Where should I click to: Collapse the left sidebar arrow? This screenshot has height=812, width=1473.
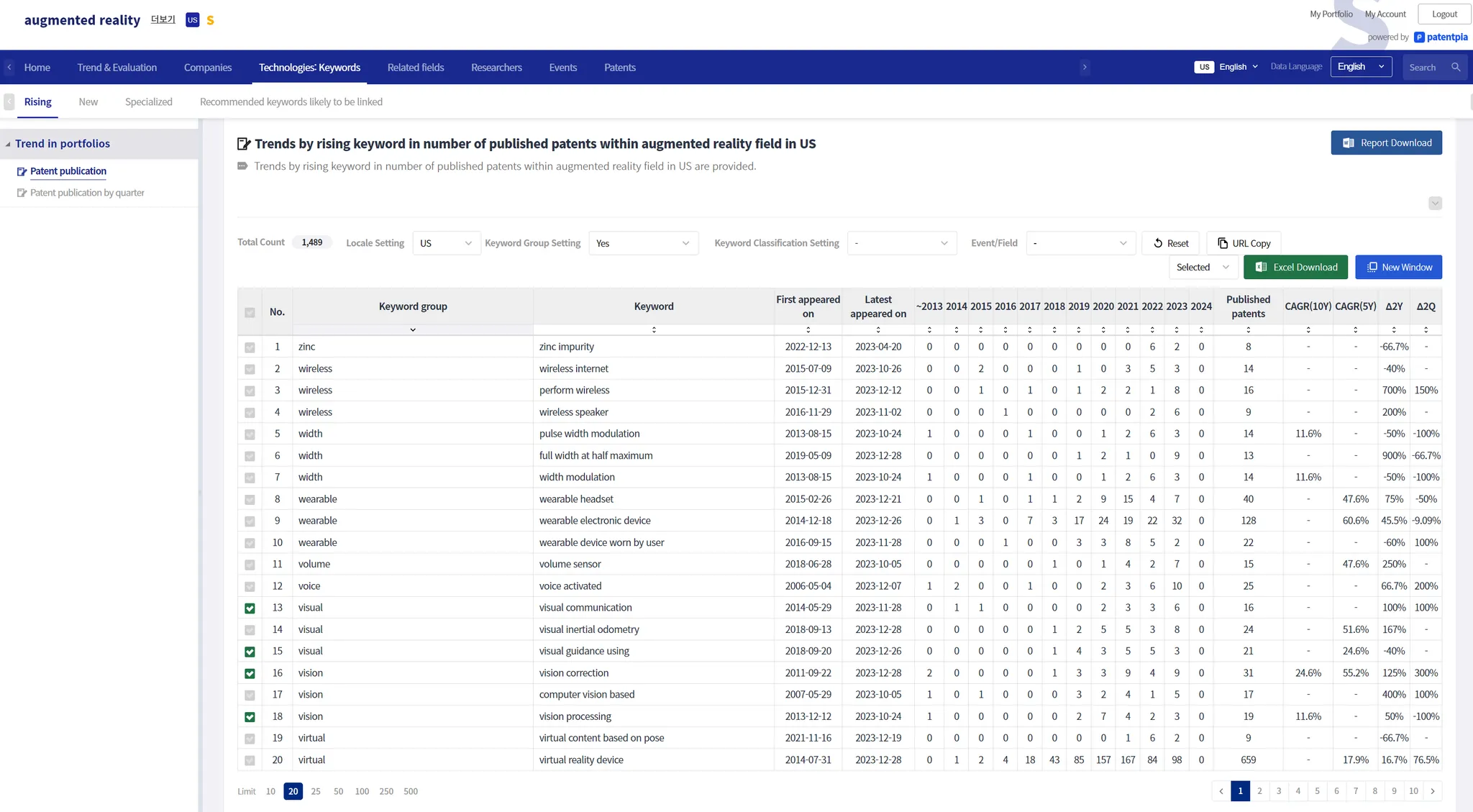(x=9, y=102)
